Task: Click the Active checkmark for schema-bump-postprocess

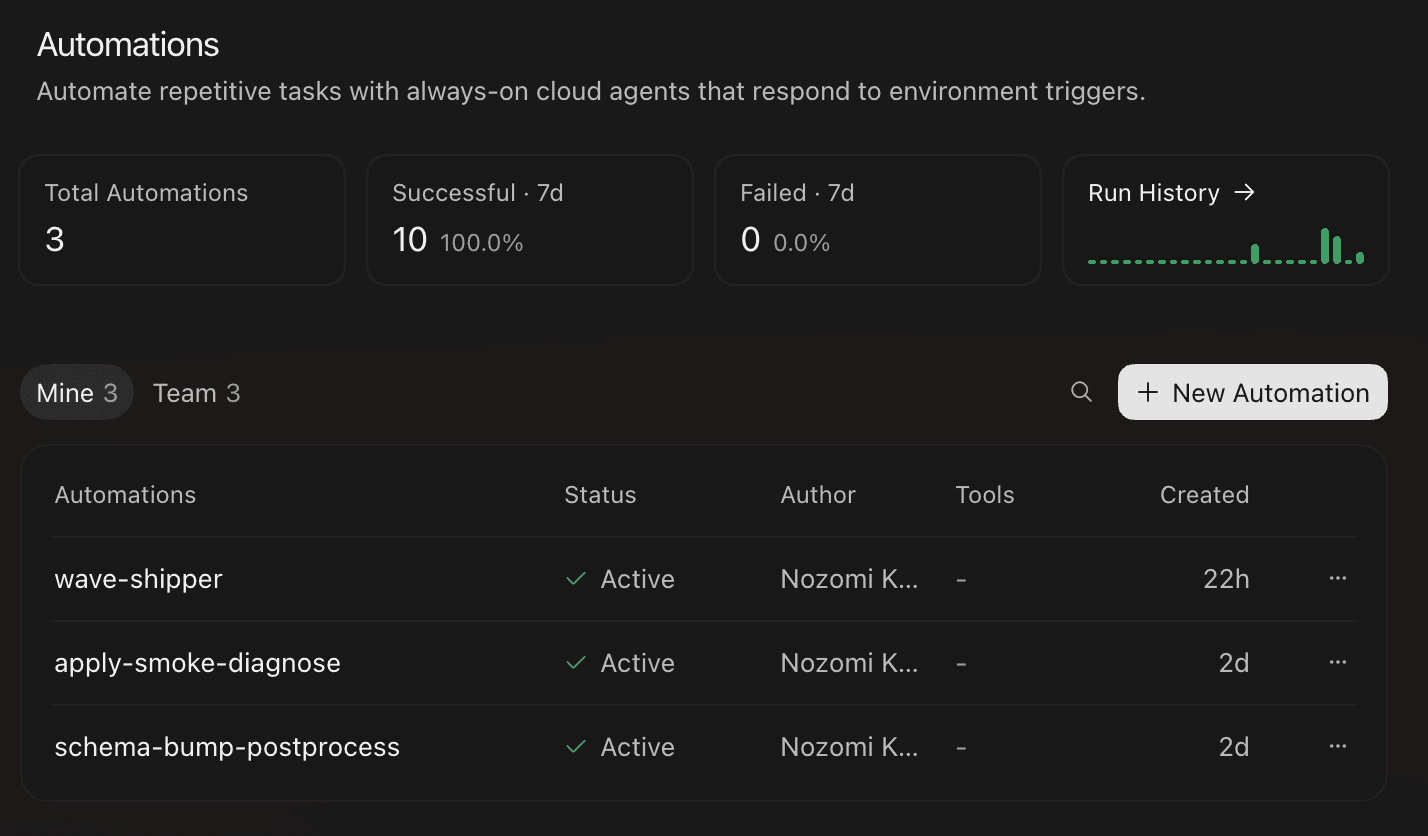Action: pyautogui.click(x=576, y=747)
